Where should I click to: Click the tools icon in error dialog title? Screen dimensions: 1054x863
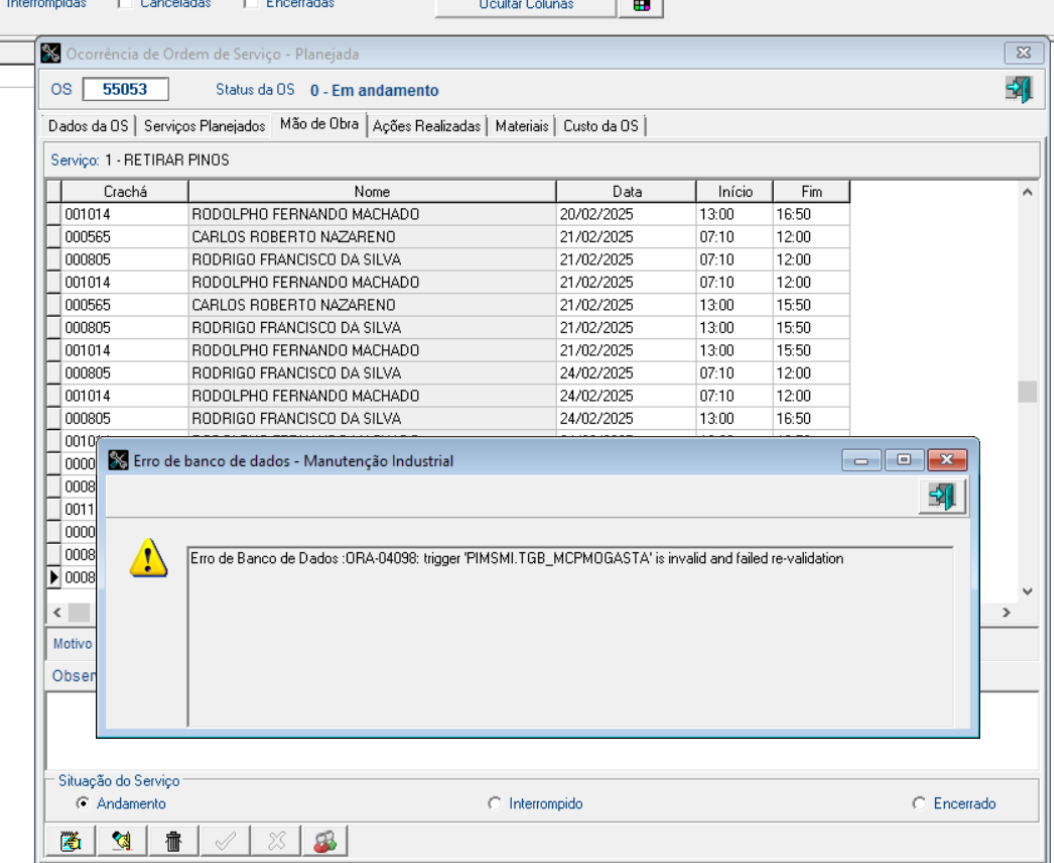118,460
